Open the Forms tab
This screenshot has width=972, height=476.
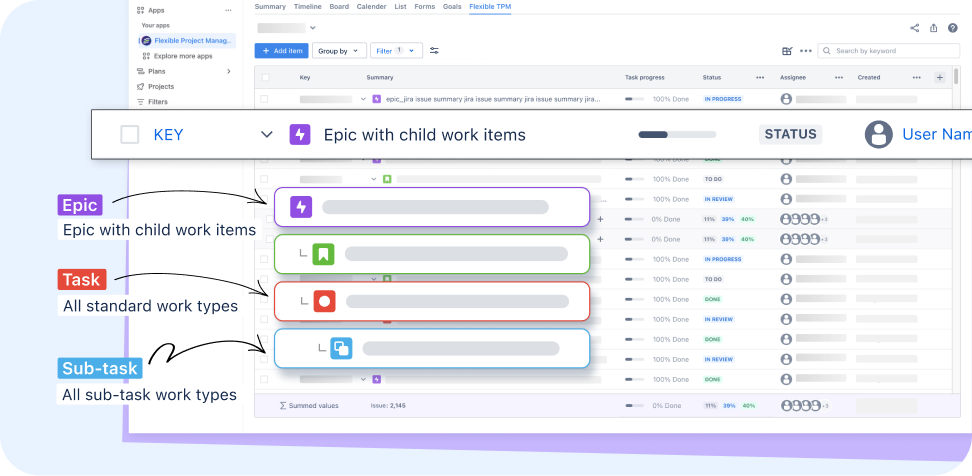click(425, 6)
